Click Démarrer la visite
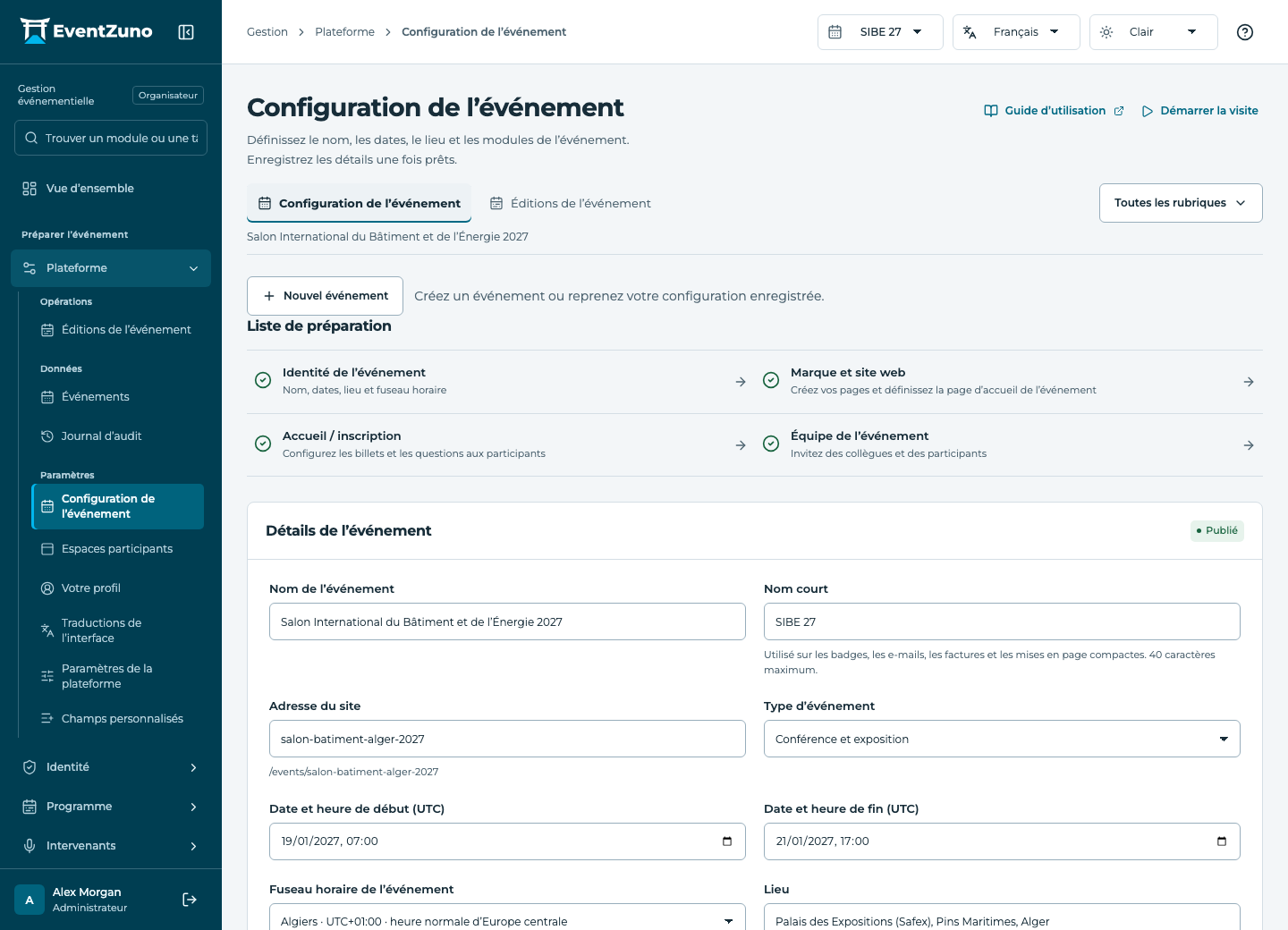This screenshot has height=930, width=1288. (x=1199, y=111)
